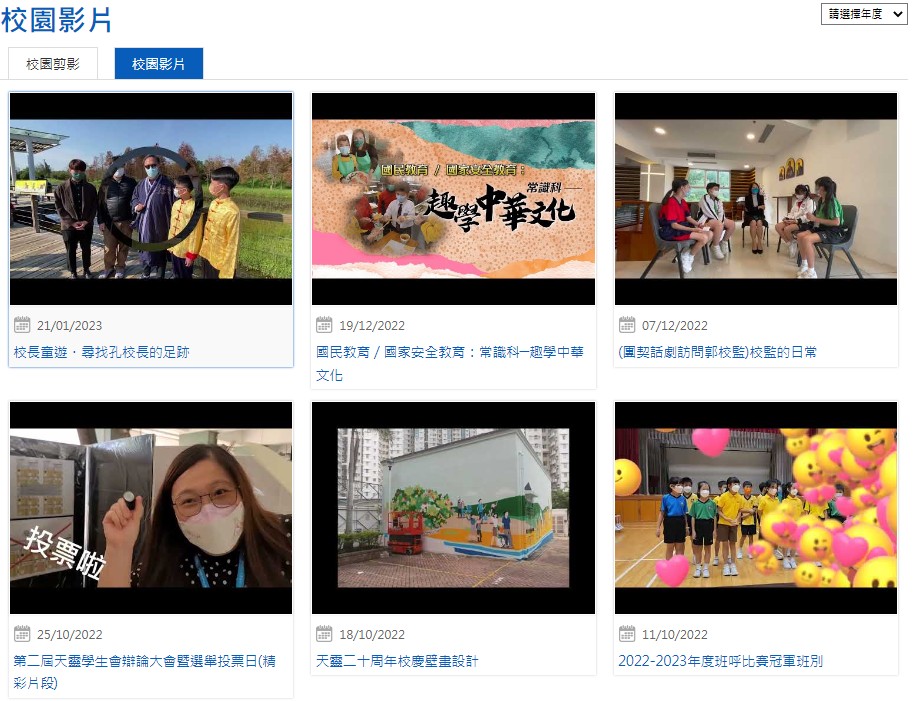
Task: Play the 投票啦 video thumbnail
Action: point(151,508)
